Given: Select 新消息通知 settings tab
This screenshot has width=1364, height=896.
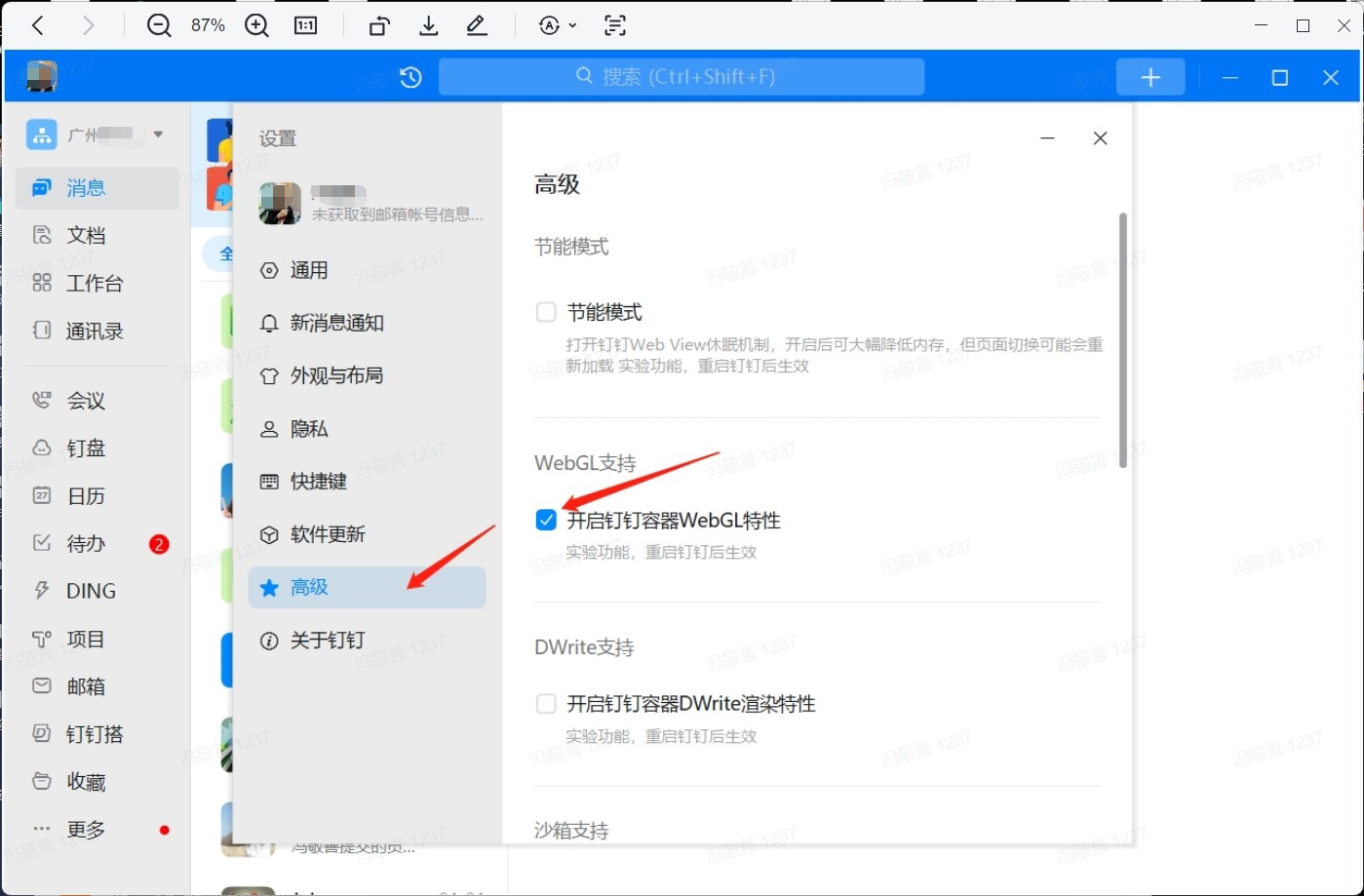Looking at the screenshot, I should click(367, 323).
